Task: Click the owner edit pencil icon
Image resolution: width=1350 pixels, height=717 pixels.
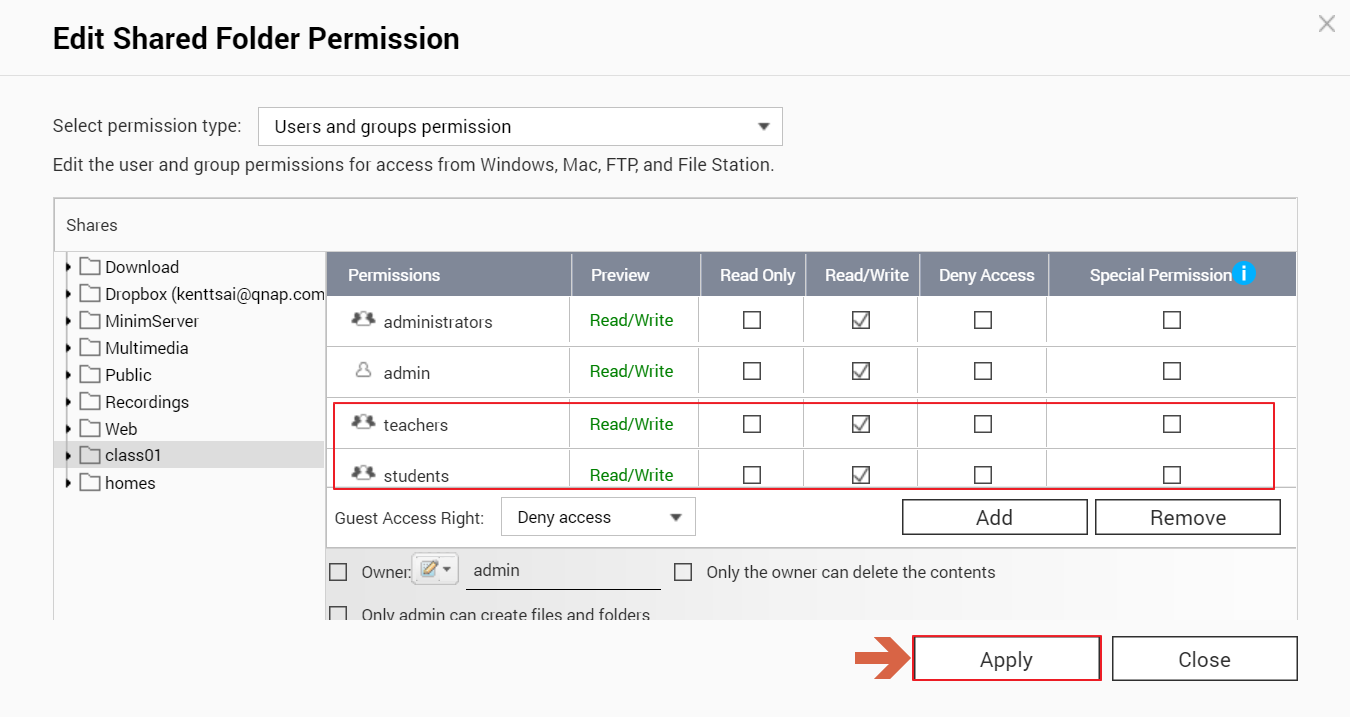Action: pyautogui.click(x=429, y=570)
